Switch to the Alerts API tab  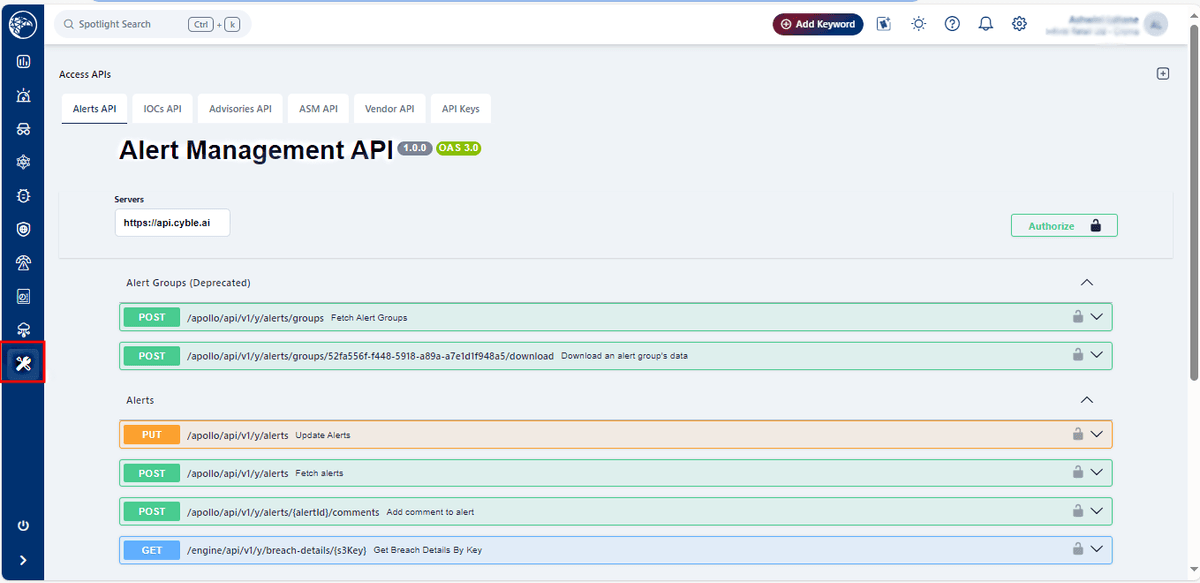click(x=94, y=109)
